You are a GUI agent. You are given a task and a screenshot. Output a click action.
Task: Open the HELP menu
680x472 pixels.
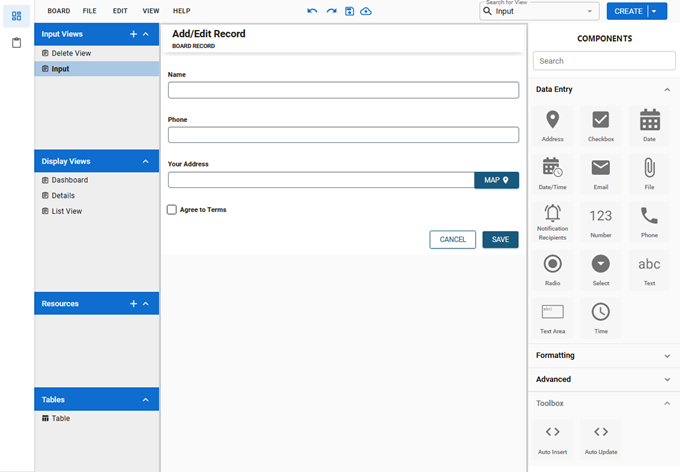pyautogui.click(x=181, y=11)
